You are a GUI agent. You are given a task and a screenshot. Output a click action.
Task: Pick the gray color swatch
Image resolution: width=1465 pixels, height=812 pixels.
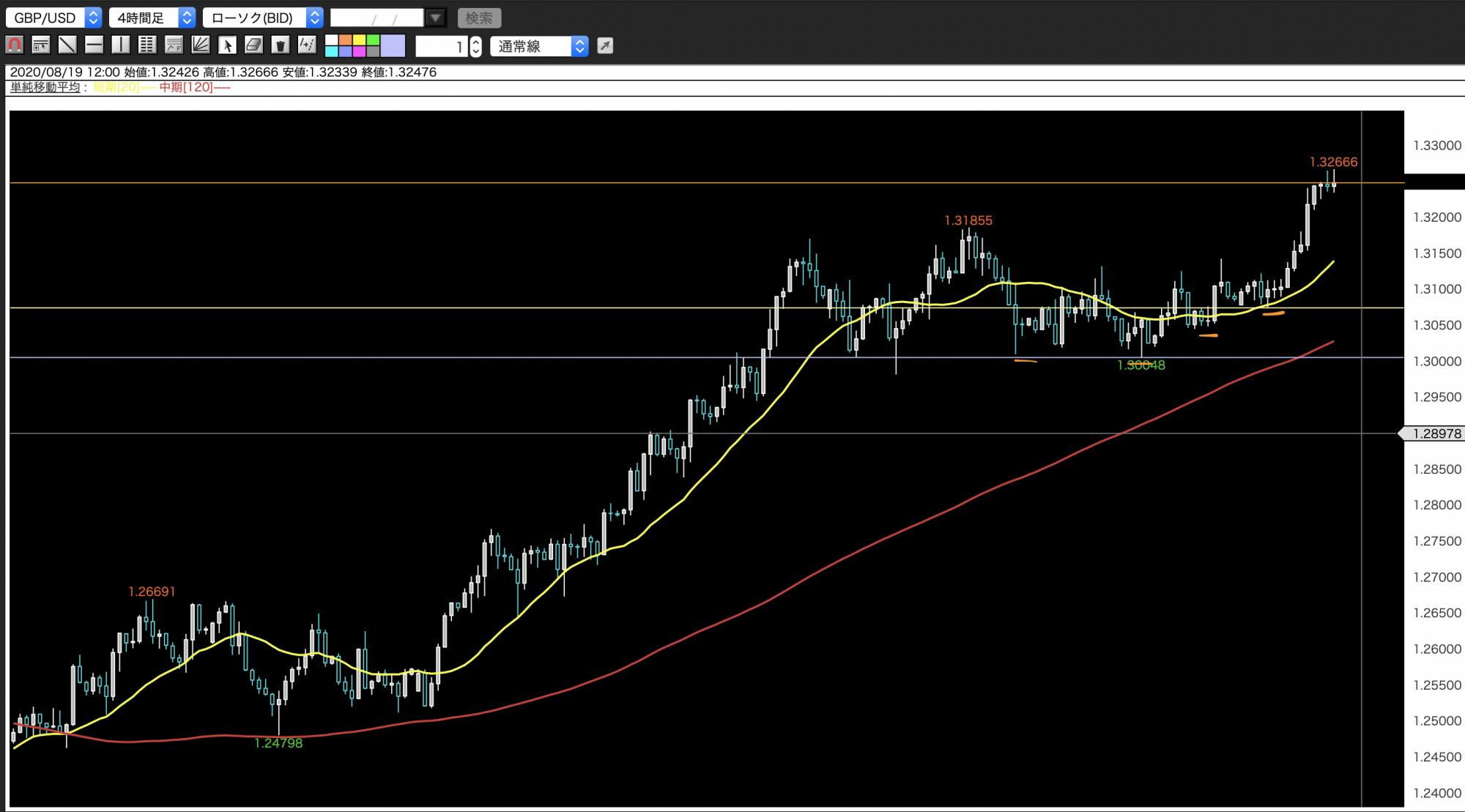point(373,51)
